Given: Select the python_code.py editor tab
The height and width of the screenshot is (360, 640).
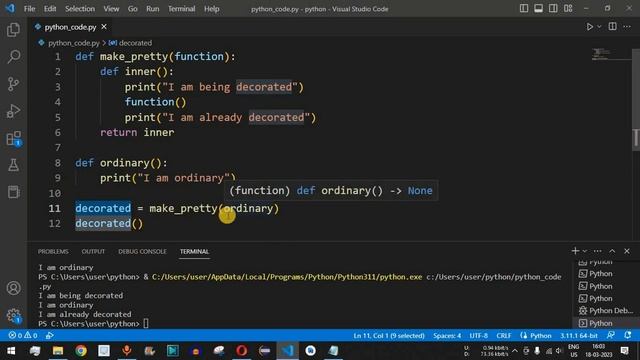Looking at the screenshot, I should [70, 27].
